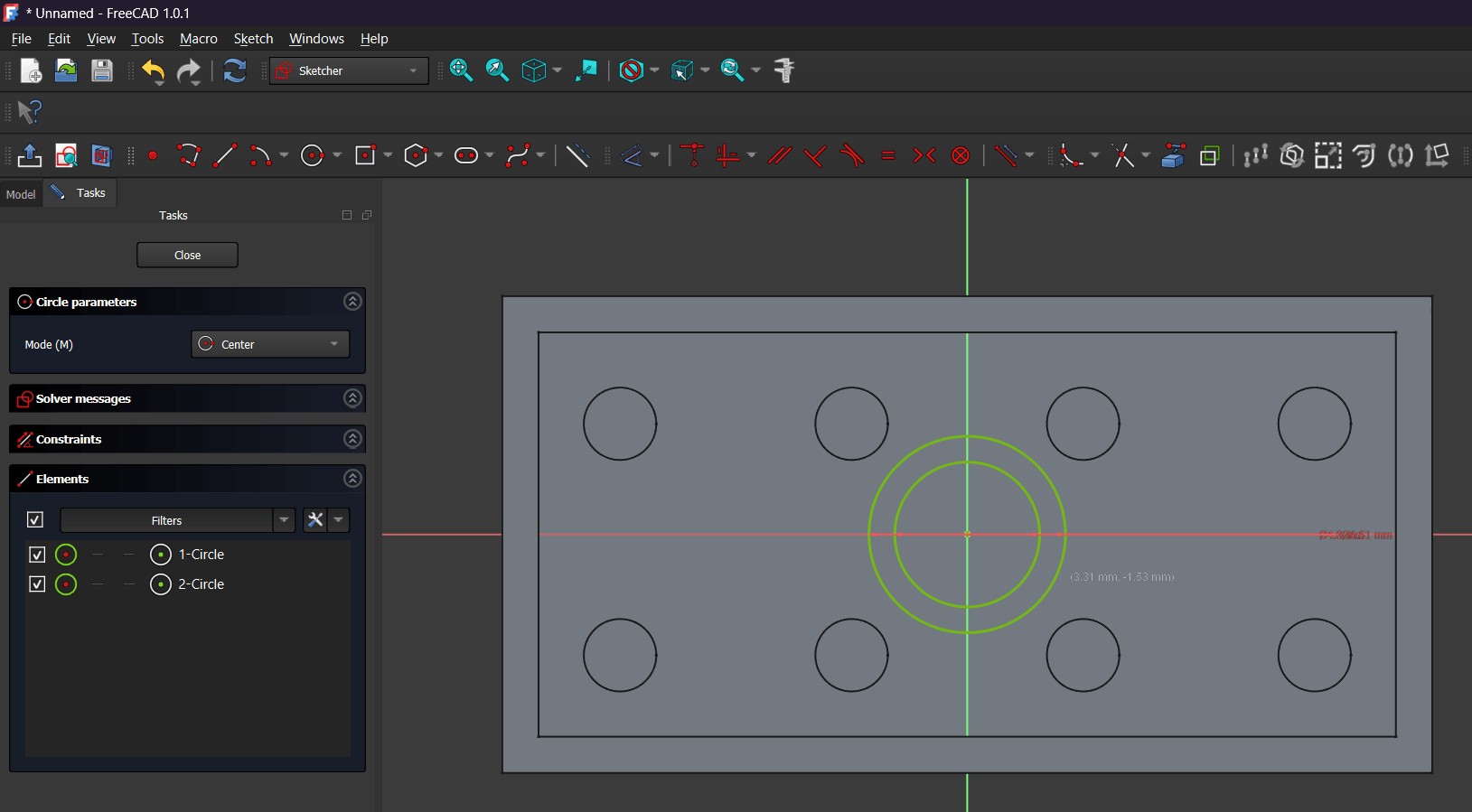The width and height of the screenshot is (1472, 812).
Task: Click the Filters button in Elements
Action: (167, 520)
